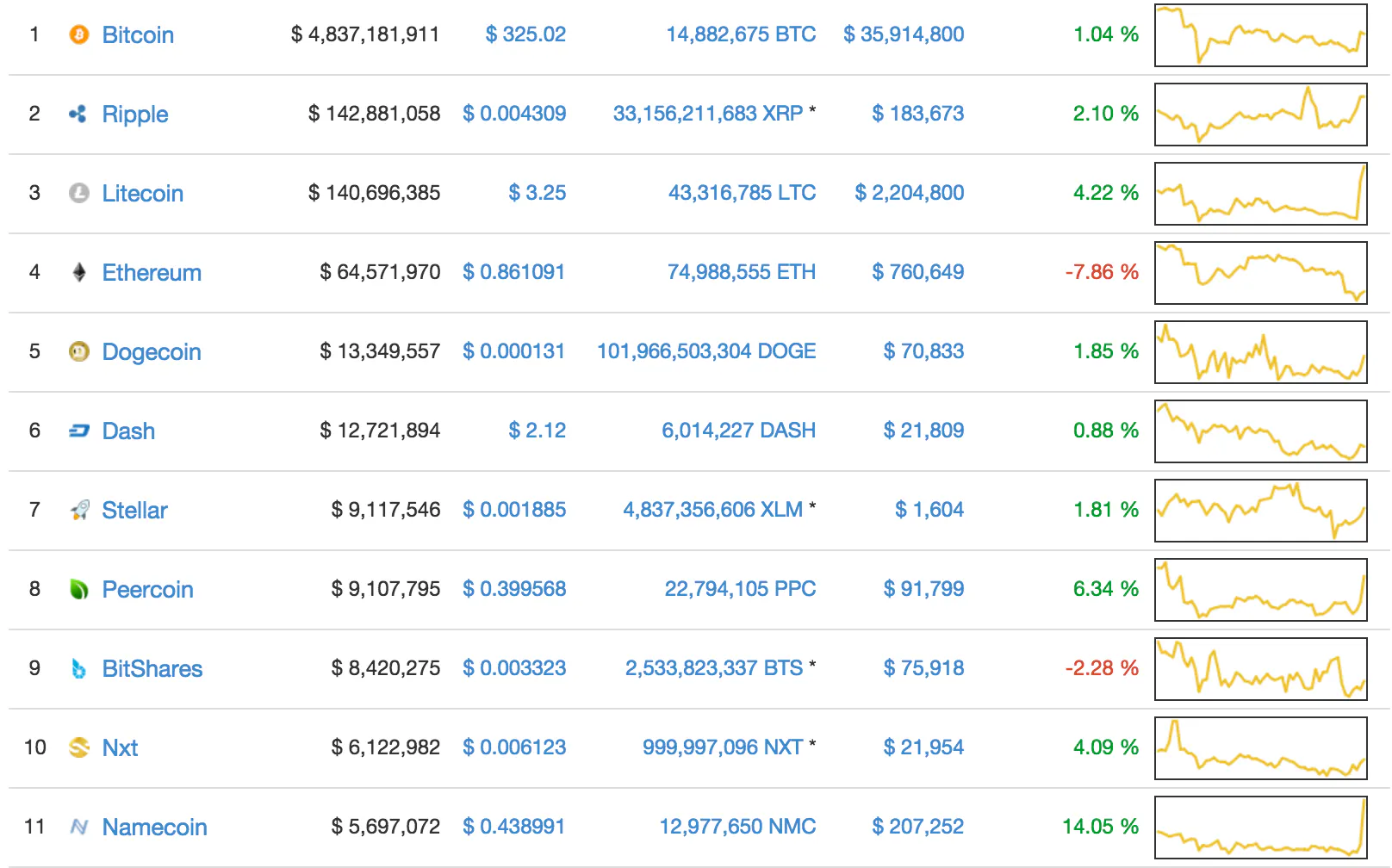This screenshot has height=868, width=1392.
Task: Open supply link 33,156,211,683 XRP
Action: [708, 114]
